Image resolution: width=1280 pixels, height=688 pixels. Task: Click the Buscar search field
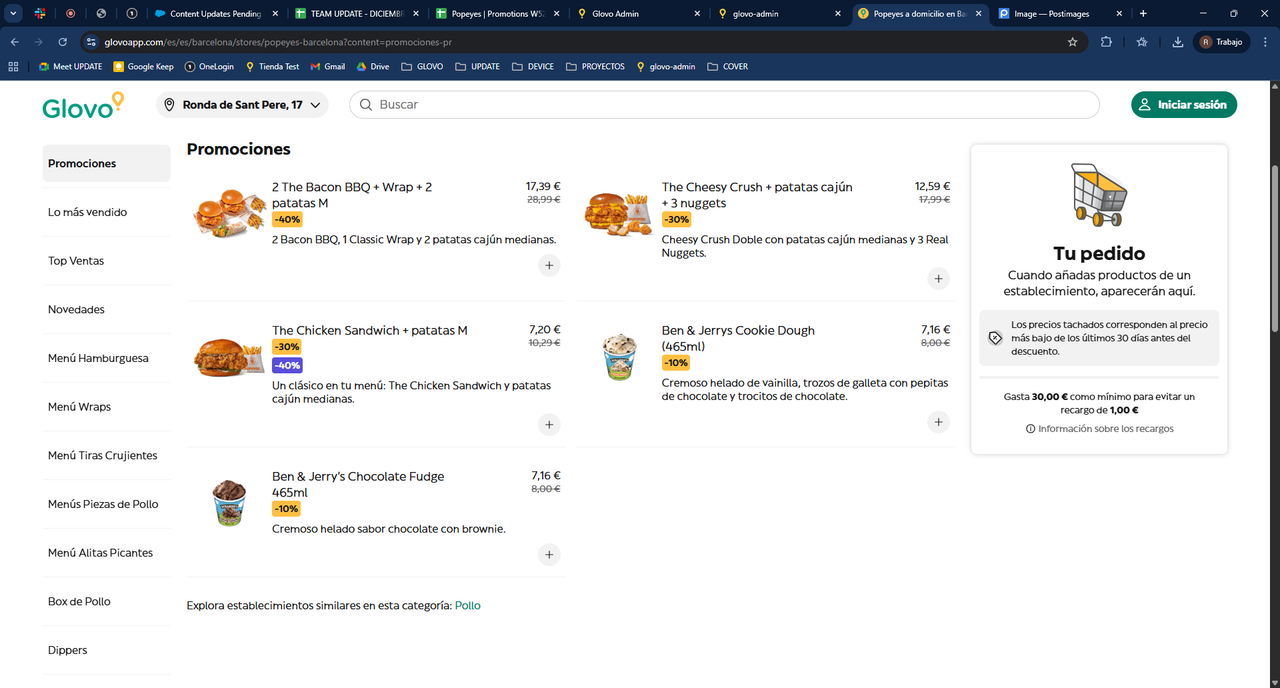tap(724, 105)
